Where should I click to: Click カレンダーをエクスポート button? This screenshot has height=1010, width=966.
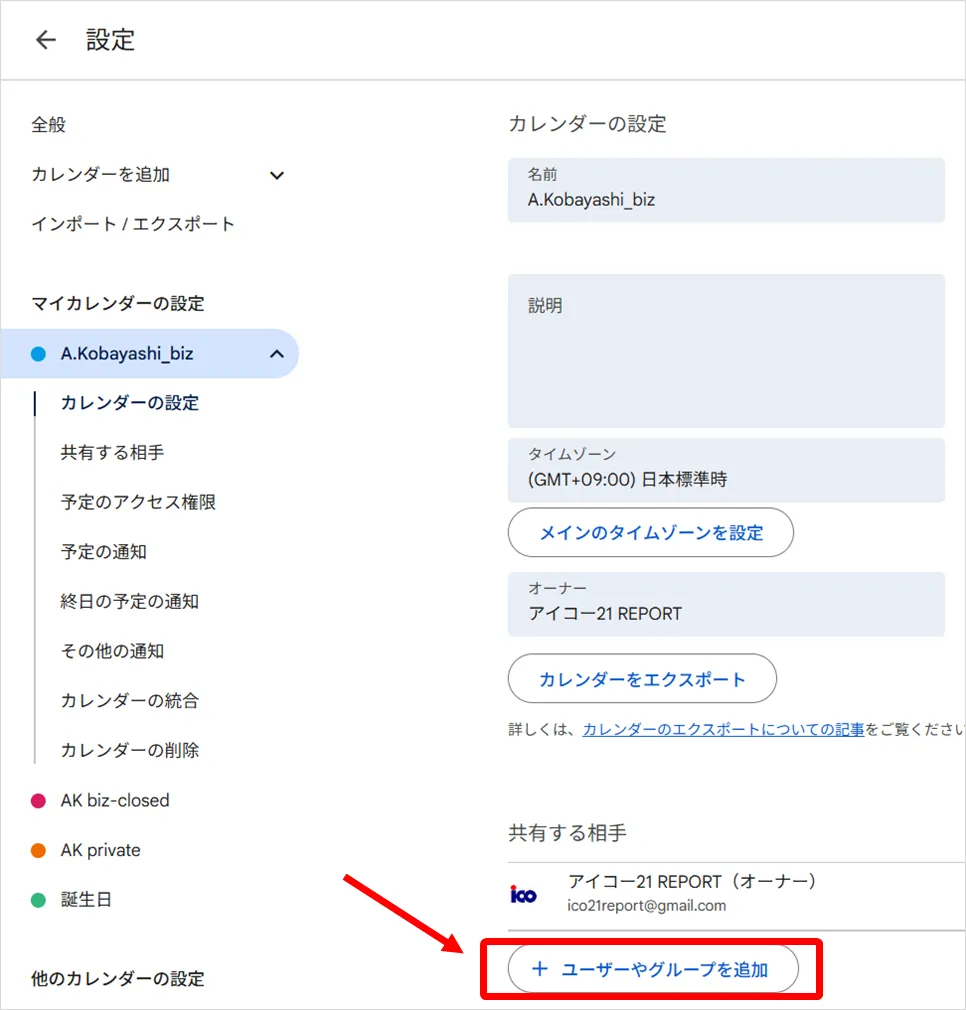642,680
